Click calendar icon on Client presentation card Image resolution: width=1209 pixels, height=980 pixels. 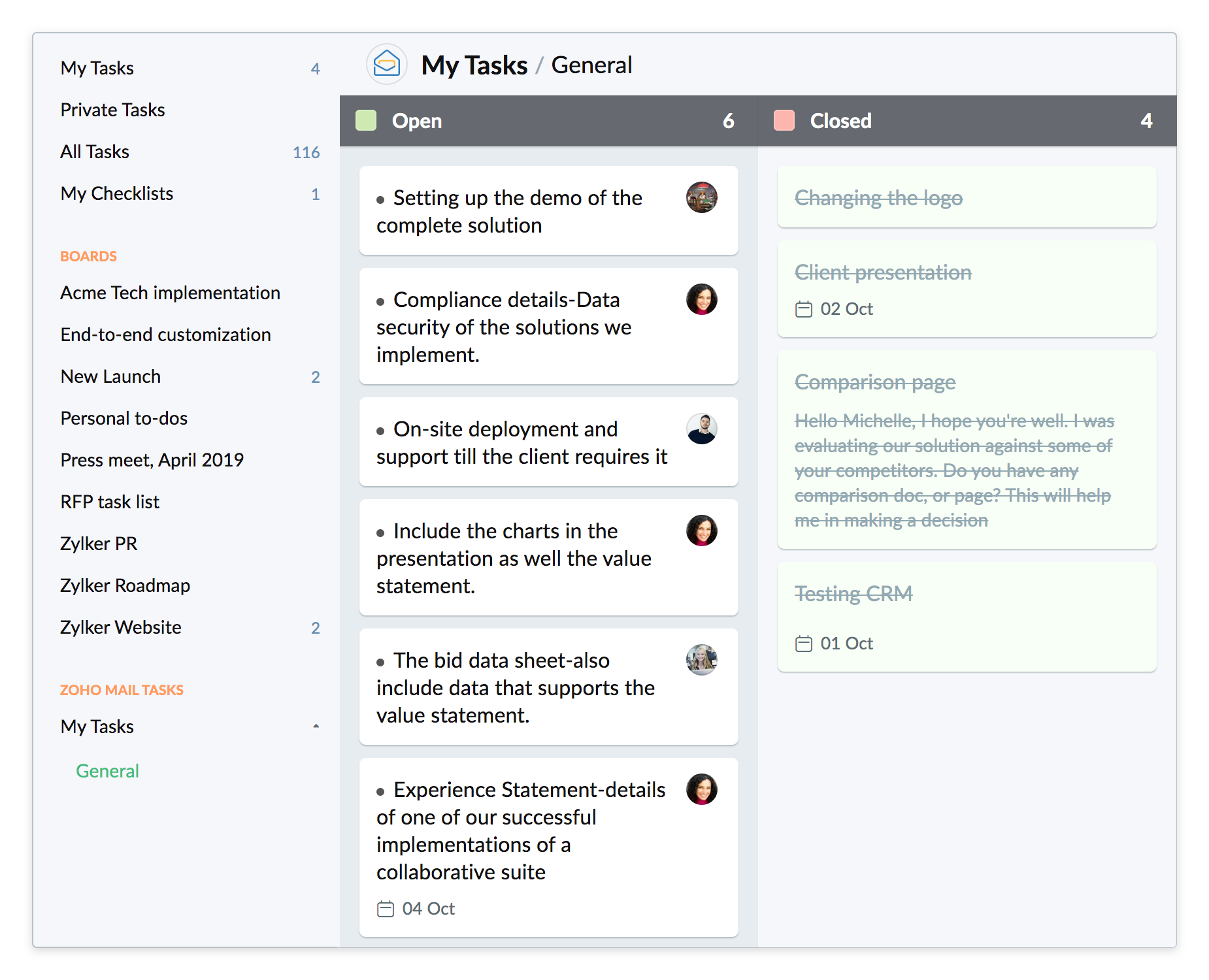click(x=804, y=309)
